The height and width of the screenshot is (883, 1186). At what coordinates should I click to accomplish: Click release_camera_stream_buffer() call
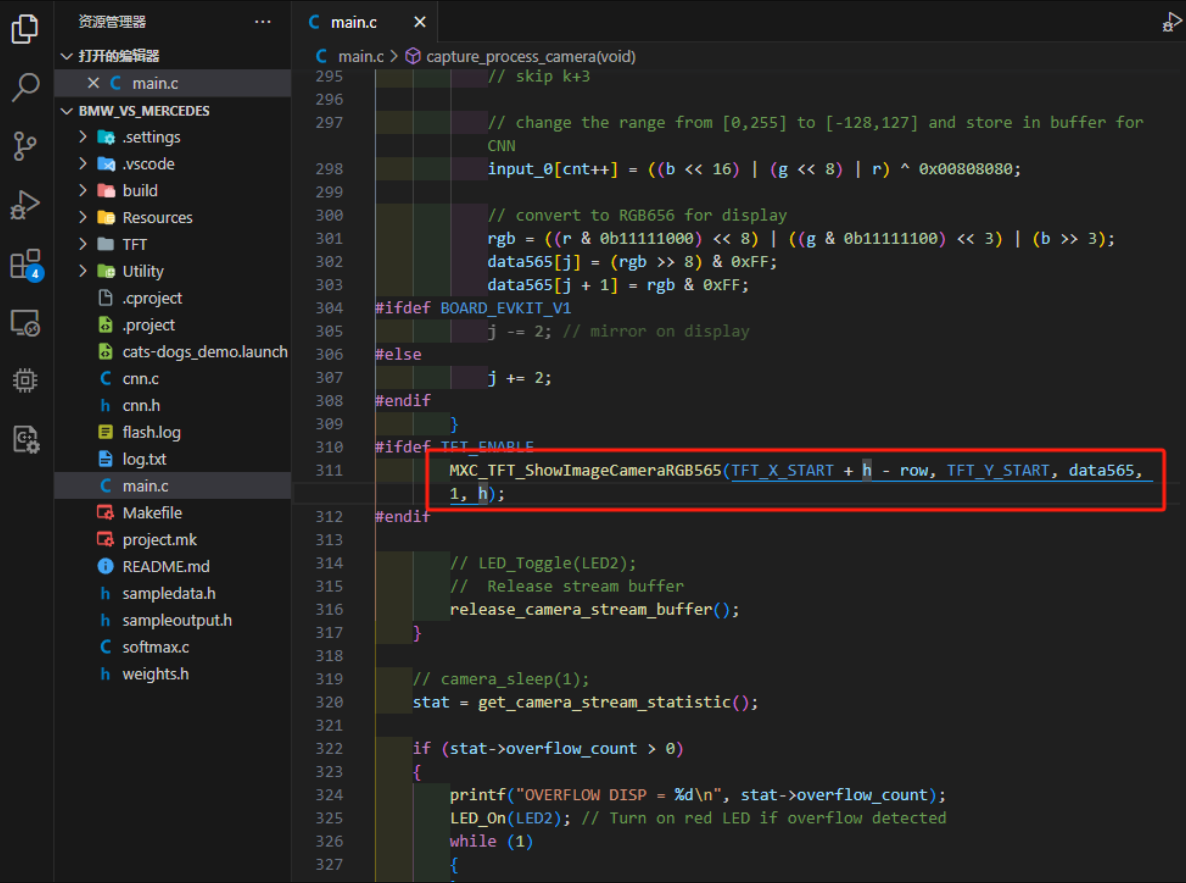[x=595, y=610]
